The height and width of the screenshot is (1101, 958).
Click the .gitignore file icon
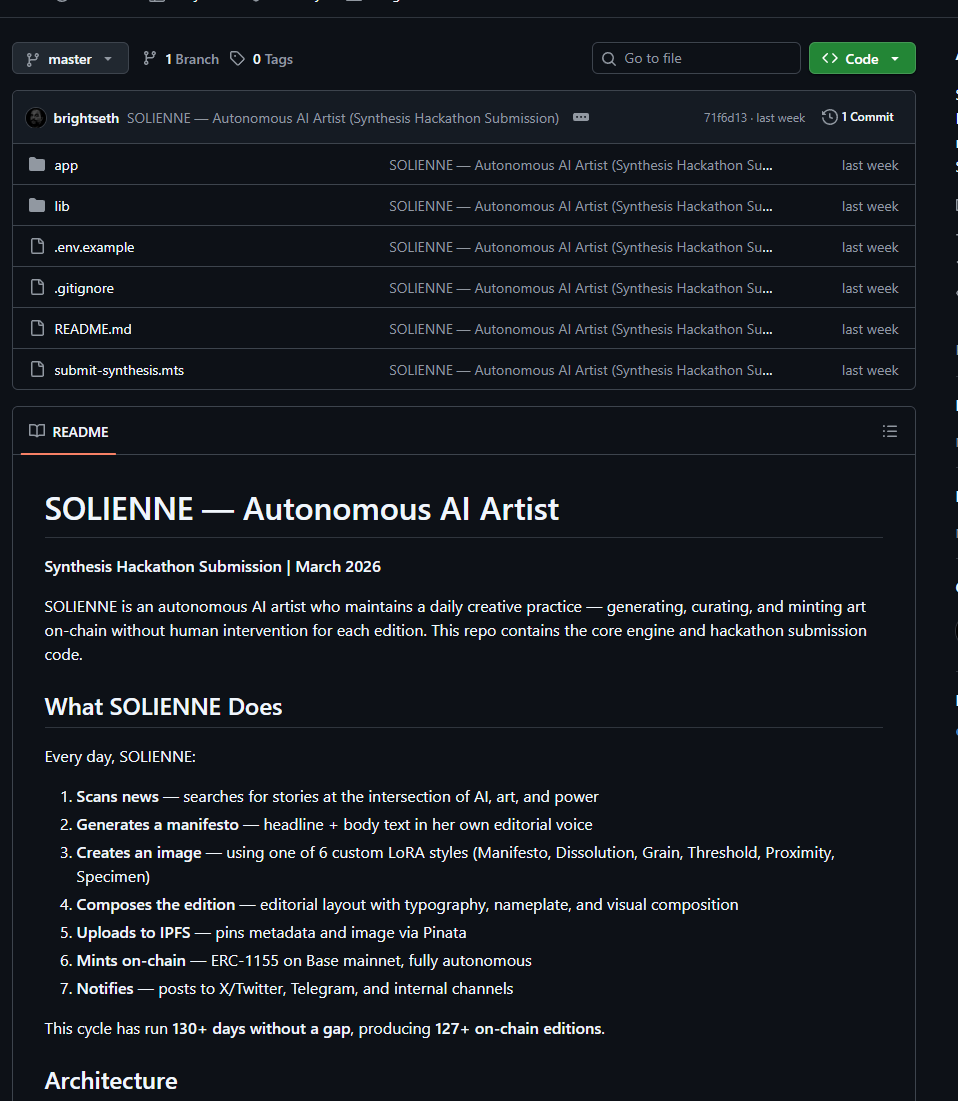[37, 287]
